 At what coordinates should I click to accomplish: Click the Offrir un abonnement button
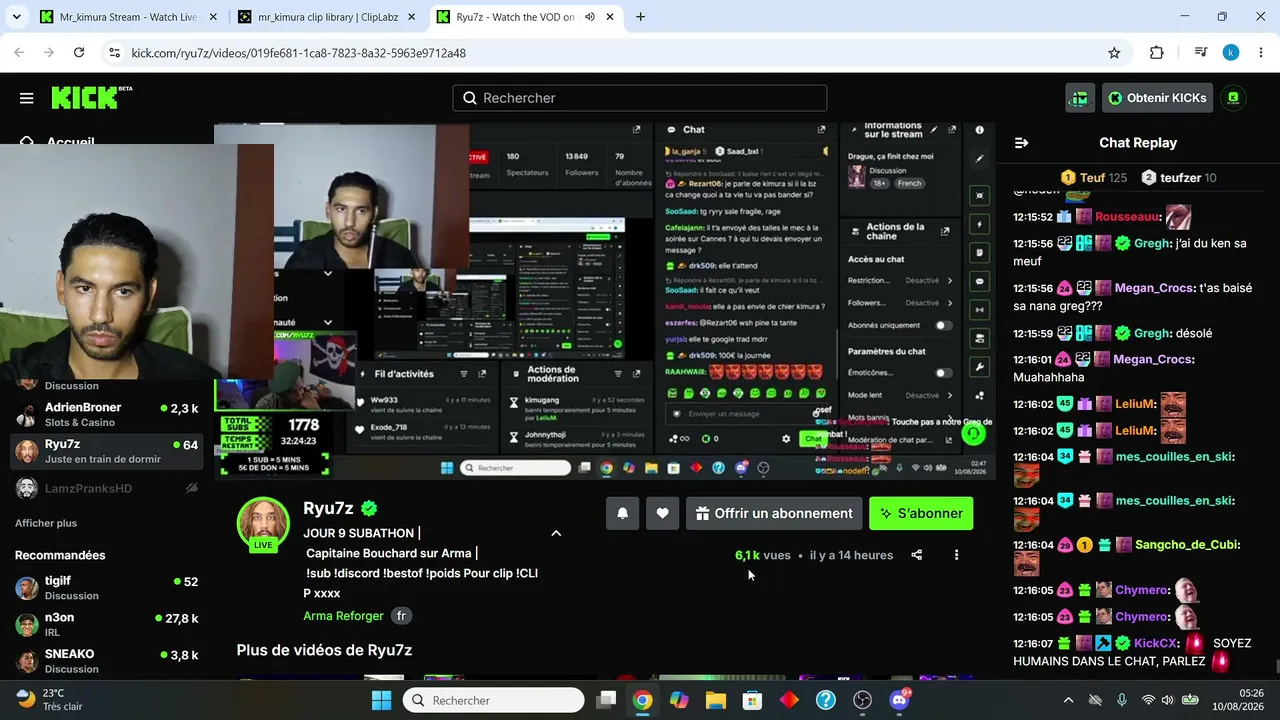774,513
